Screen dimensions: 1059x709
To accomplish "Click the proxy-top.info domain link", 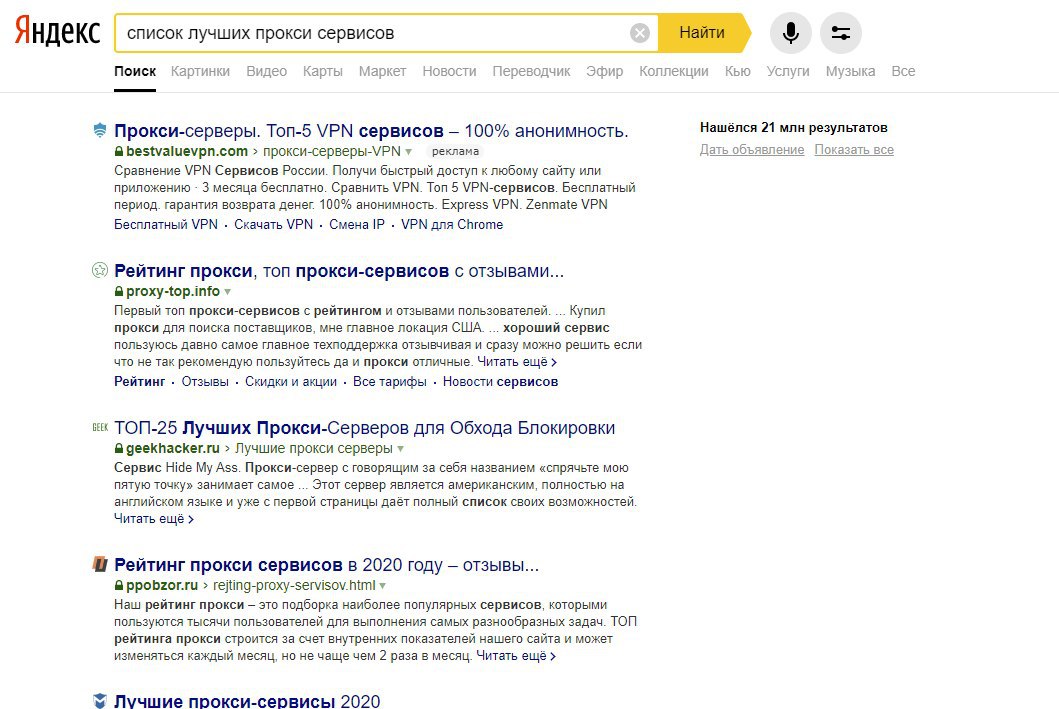I will point(173,292).
